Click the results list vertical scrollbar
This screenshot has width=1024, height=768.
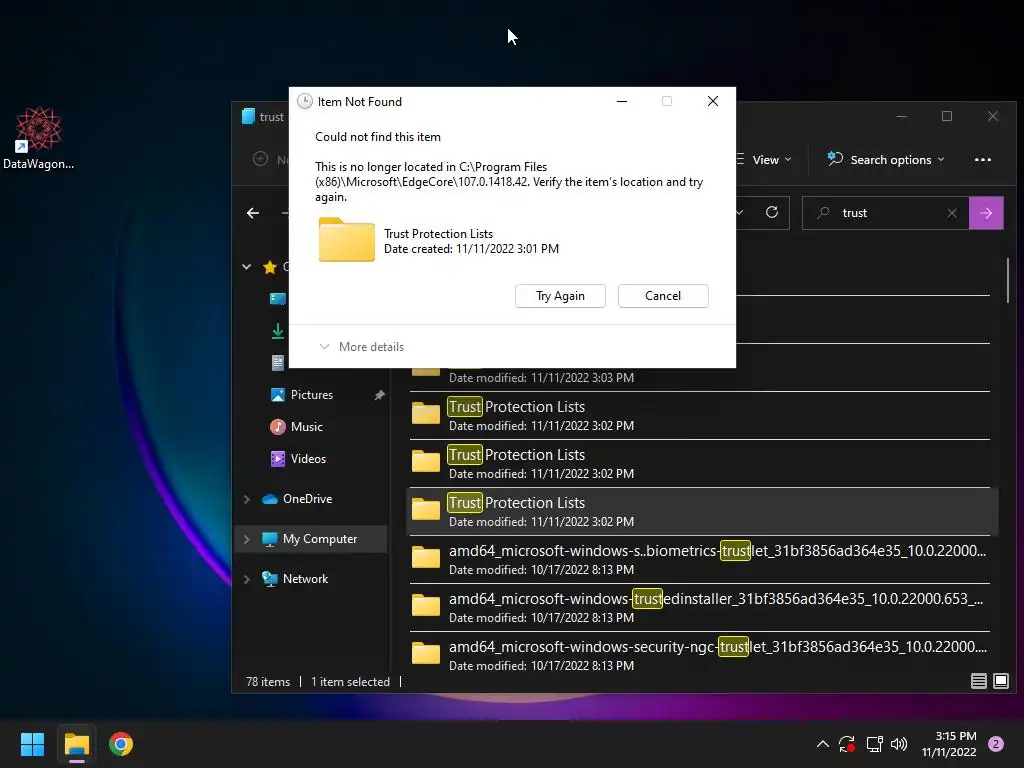pyautogui.click(x=1008, y=281)
